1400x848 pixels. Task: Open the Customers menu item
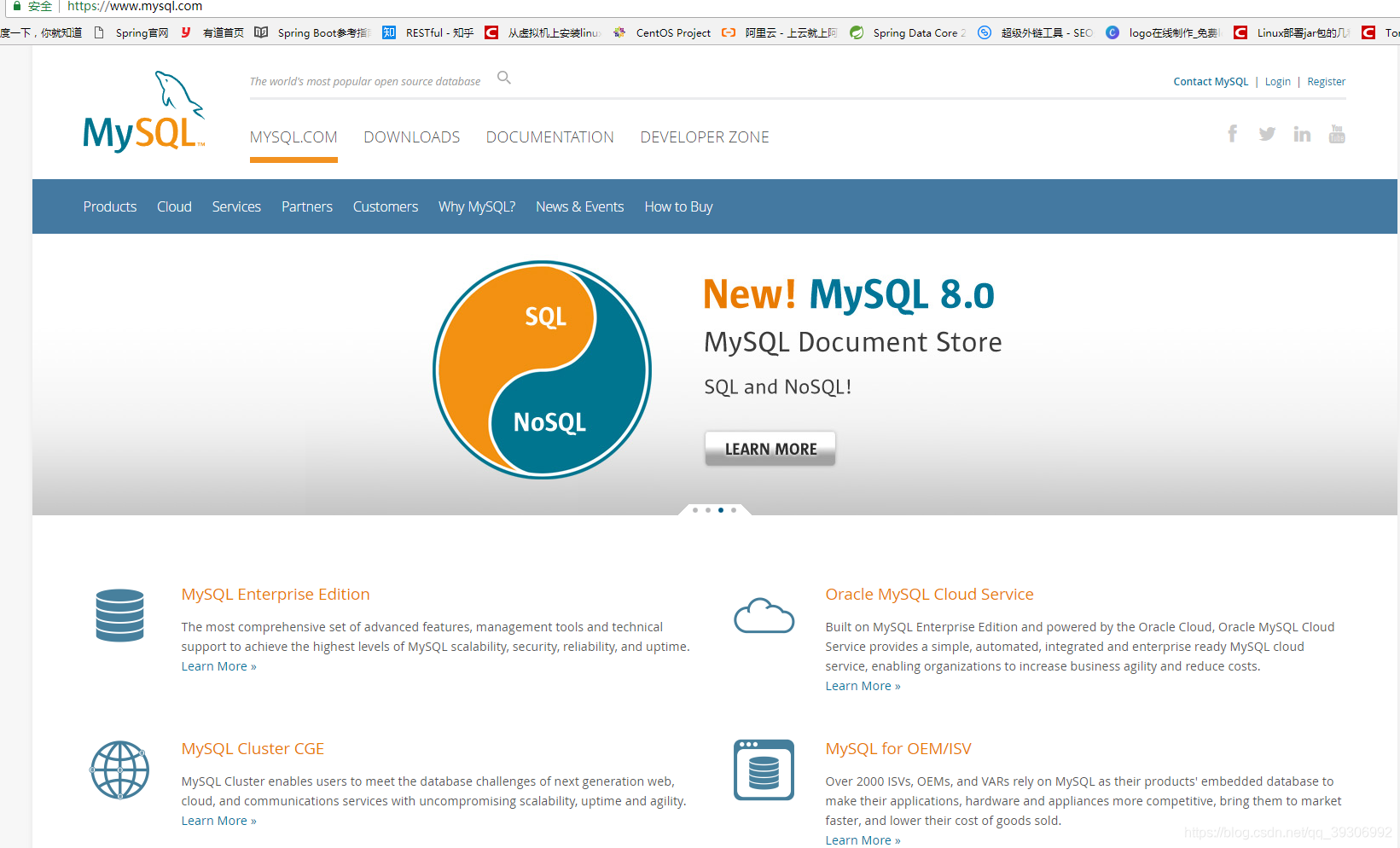click(x=386, y=206)
